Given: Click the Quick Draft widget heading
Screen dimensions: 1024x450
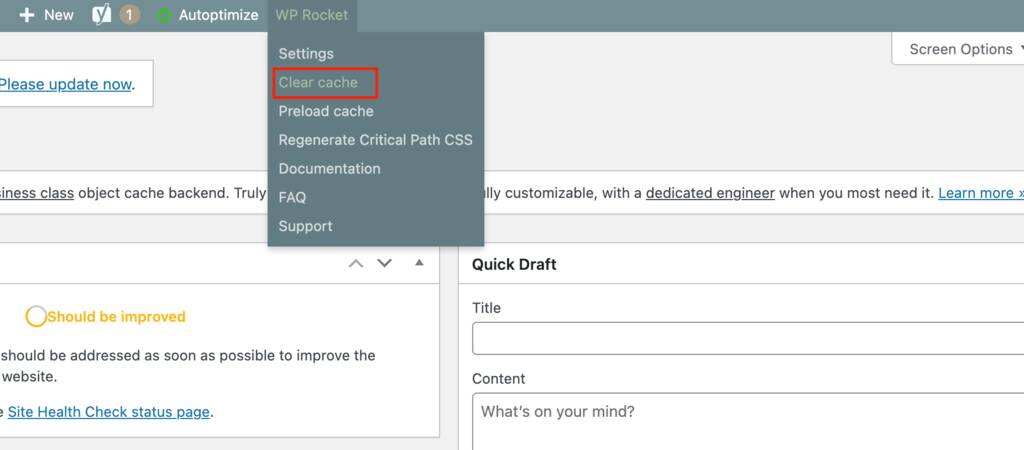Looking at the screenshot, I should [514, 265].
